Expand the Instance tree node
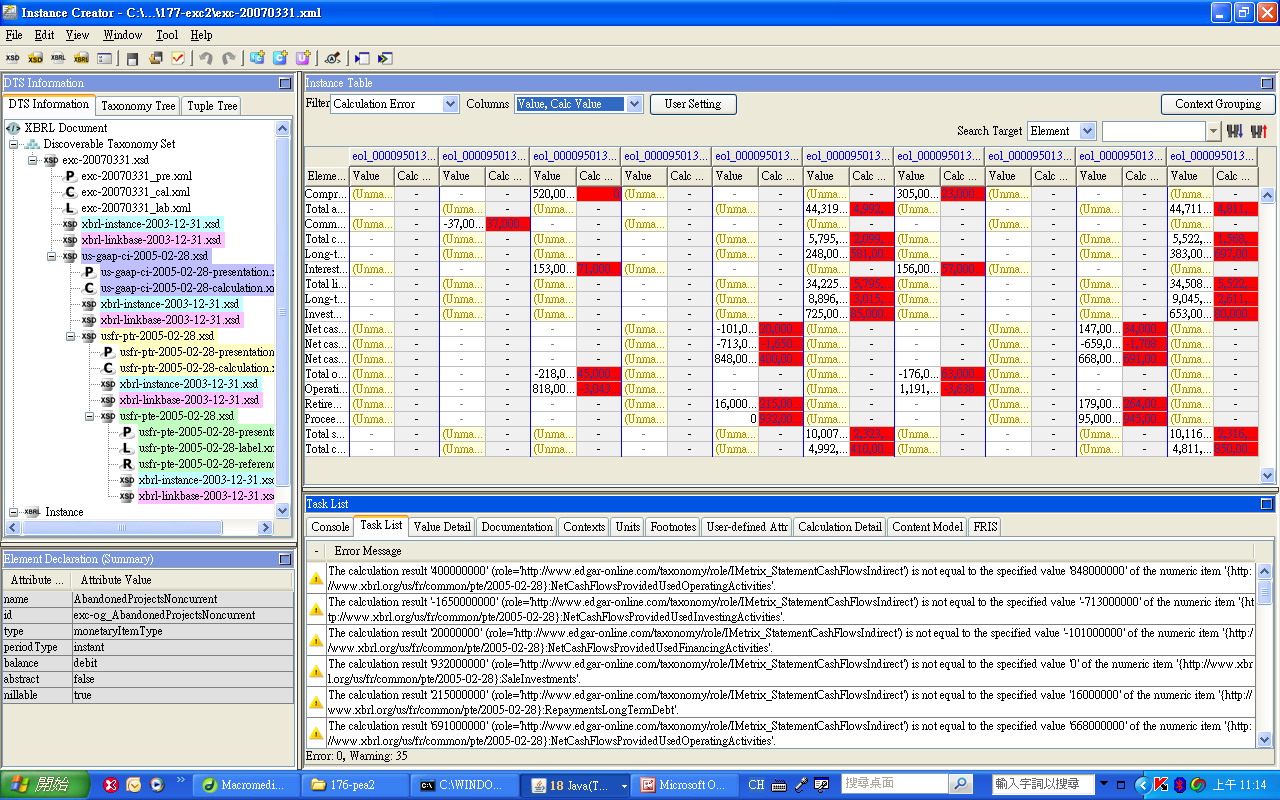The width and height of the screenshot is (1280, 800). [x=14, y=512]
